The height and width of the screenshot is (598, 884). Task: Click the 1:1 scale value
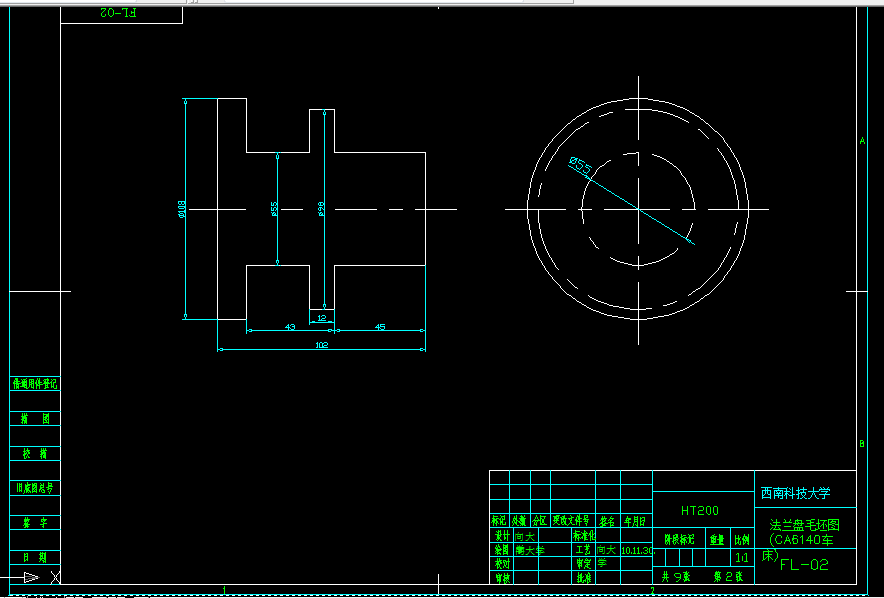pos(742,559)
